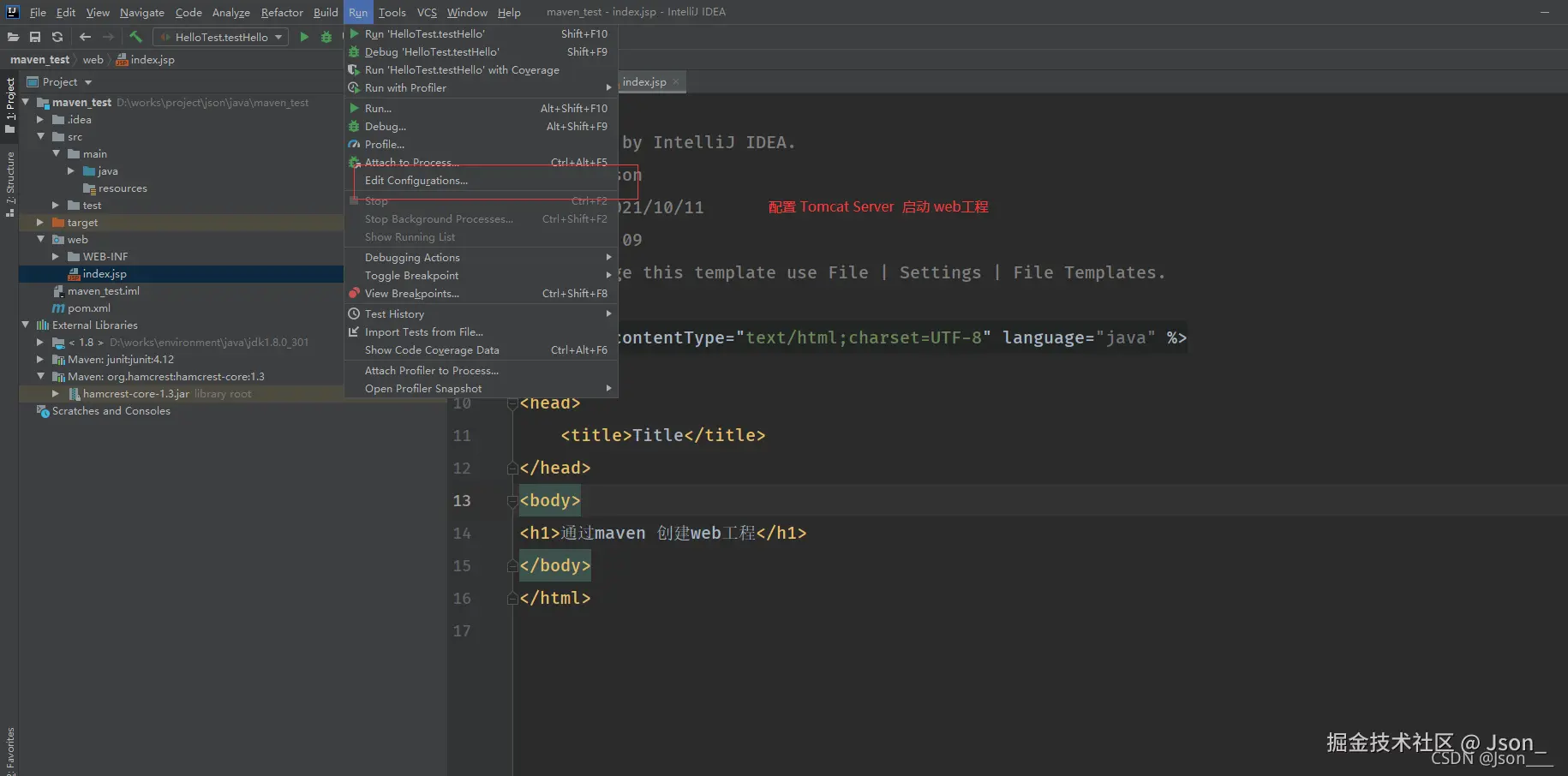The image size is (1568, 776).
Task: Open the File menu
Action: pos(38,12)
